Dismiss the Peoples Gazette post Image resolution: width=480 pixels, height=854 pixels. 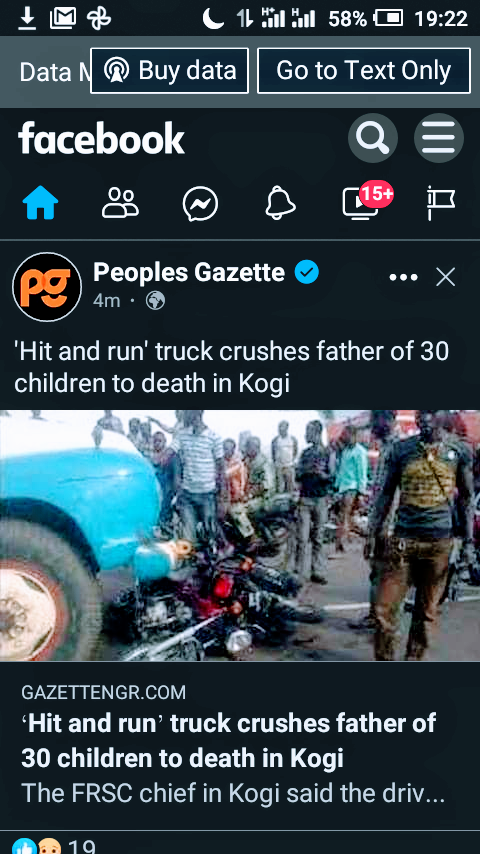pos(446,278)
